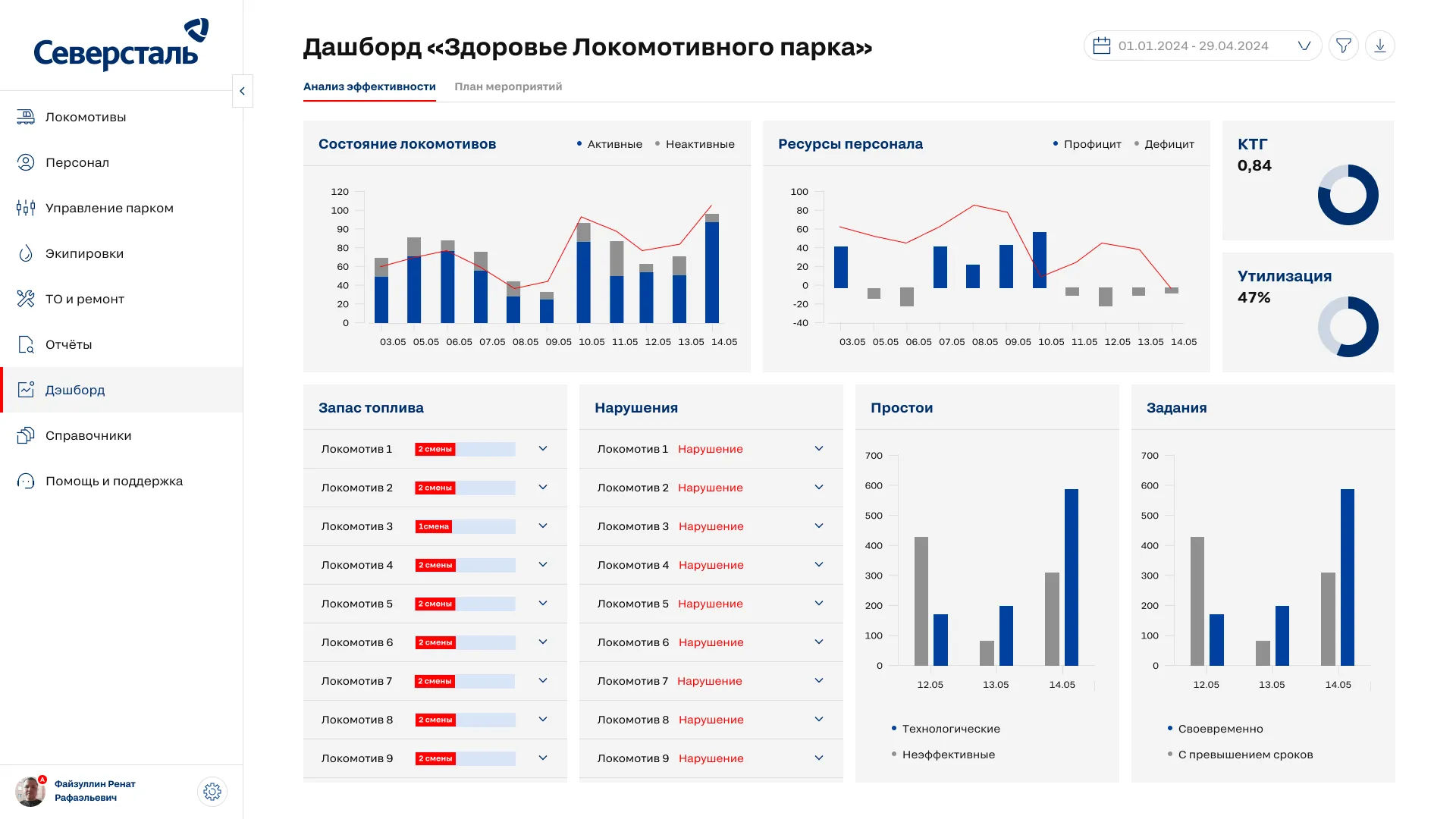1456x819 pixels.
Task: Expand Локомотив 9 violation row
Action: (x=819, y=758)
